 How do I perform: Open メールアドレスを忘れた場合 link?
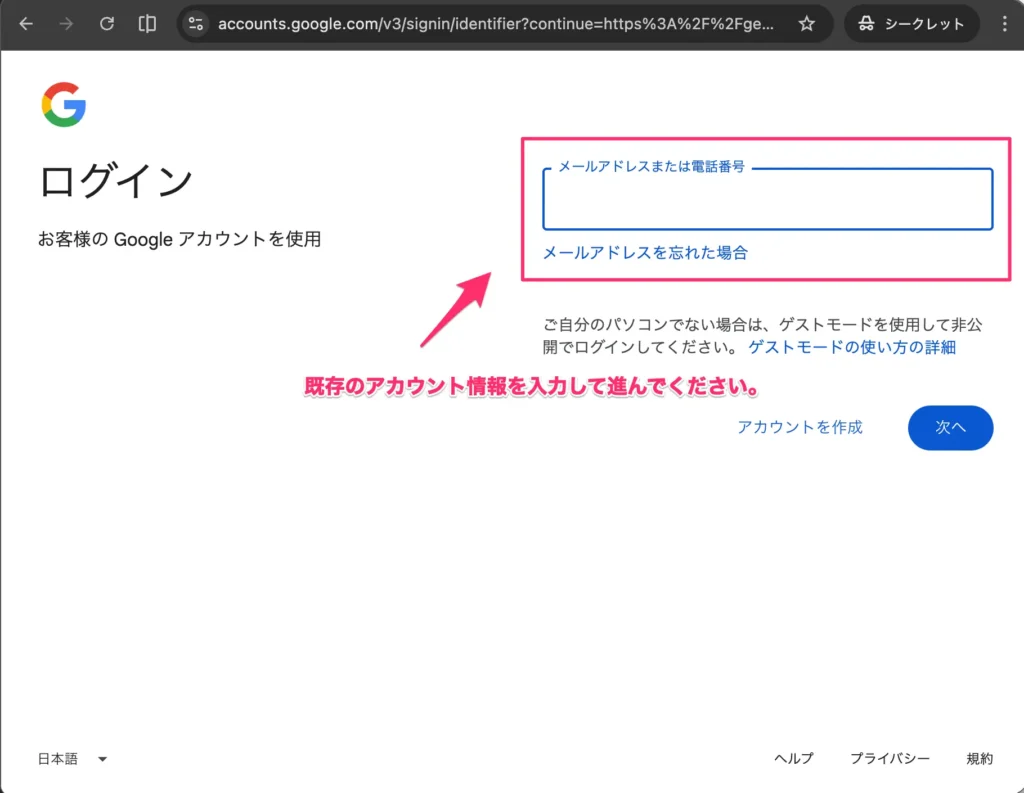click(x=645, y=253)
